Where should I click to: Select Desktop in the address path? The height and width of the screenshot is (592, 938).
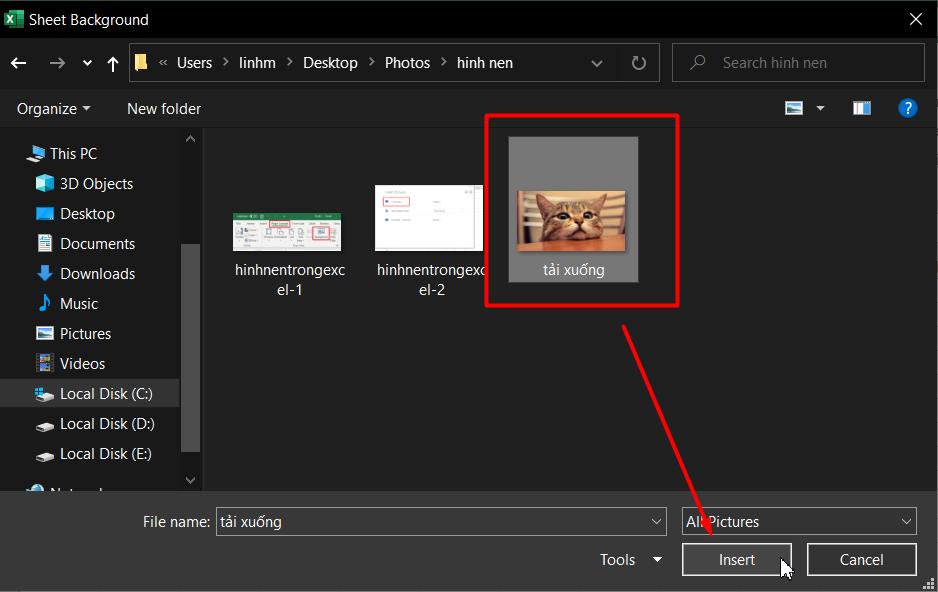pos(330,63)
